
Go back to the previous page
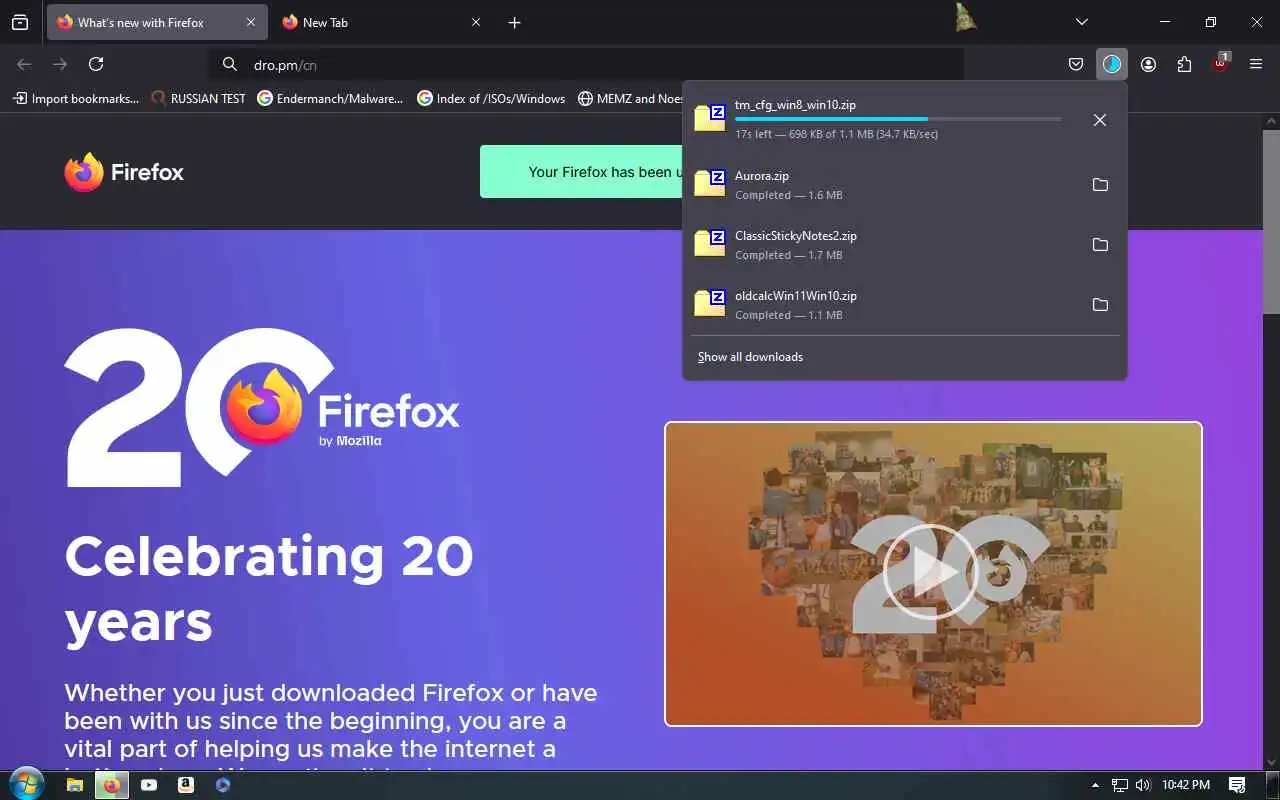[25, 64]
